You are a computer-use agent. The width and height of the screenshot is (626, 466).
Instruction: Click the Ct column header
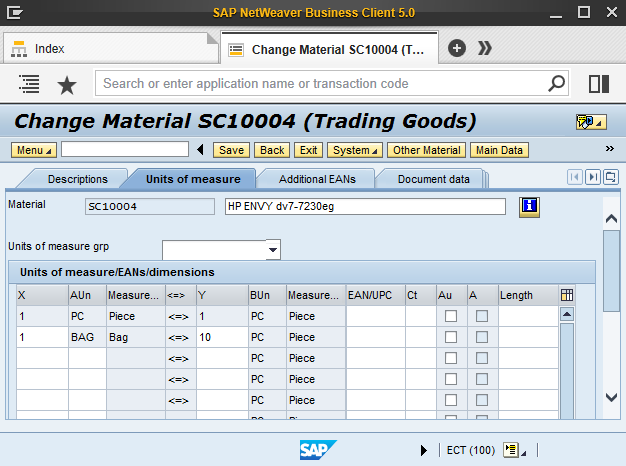[x=421, y=295]
